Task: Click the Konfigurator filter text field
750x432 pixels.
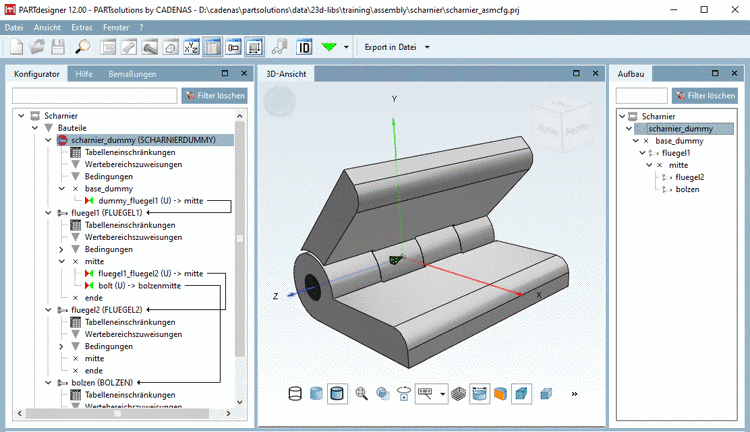Action: pyautogui.click(x=95, y=96)
